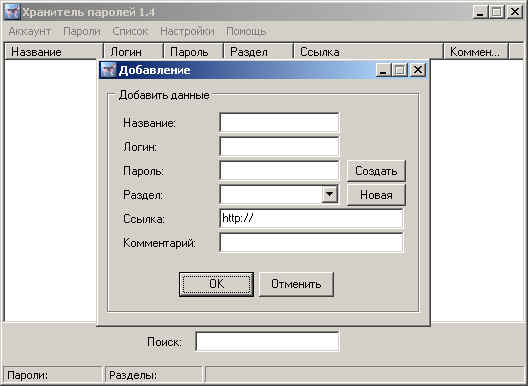Focus the Логин input field
528x386 pixels.
(279, 147)
